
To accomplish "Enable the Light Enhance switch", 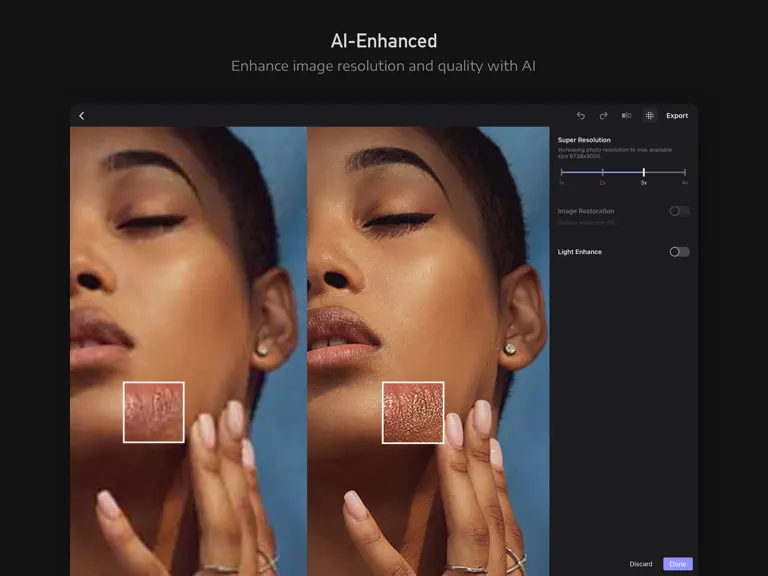I will (x=680, y=252).
